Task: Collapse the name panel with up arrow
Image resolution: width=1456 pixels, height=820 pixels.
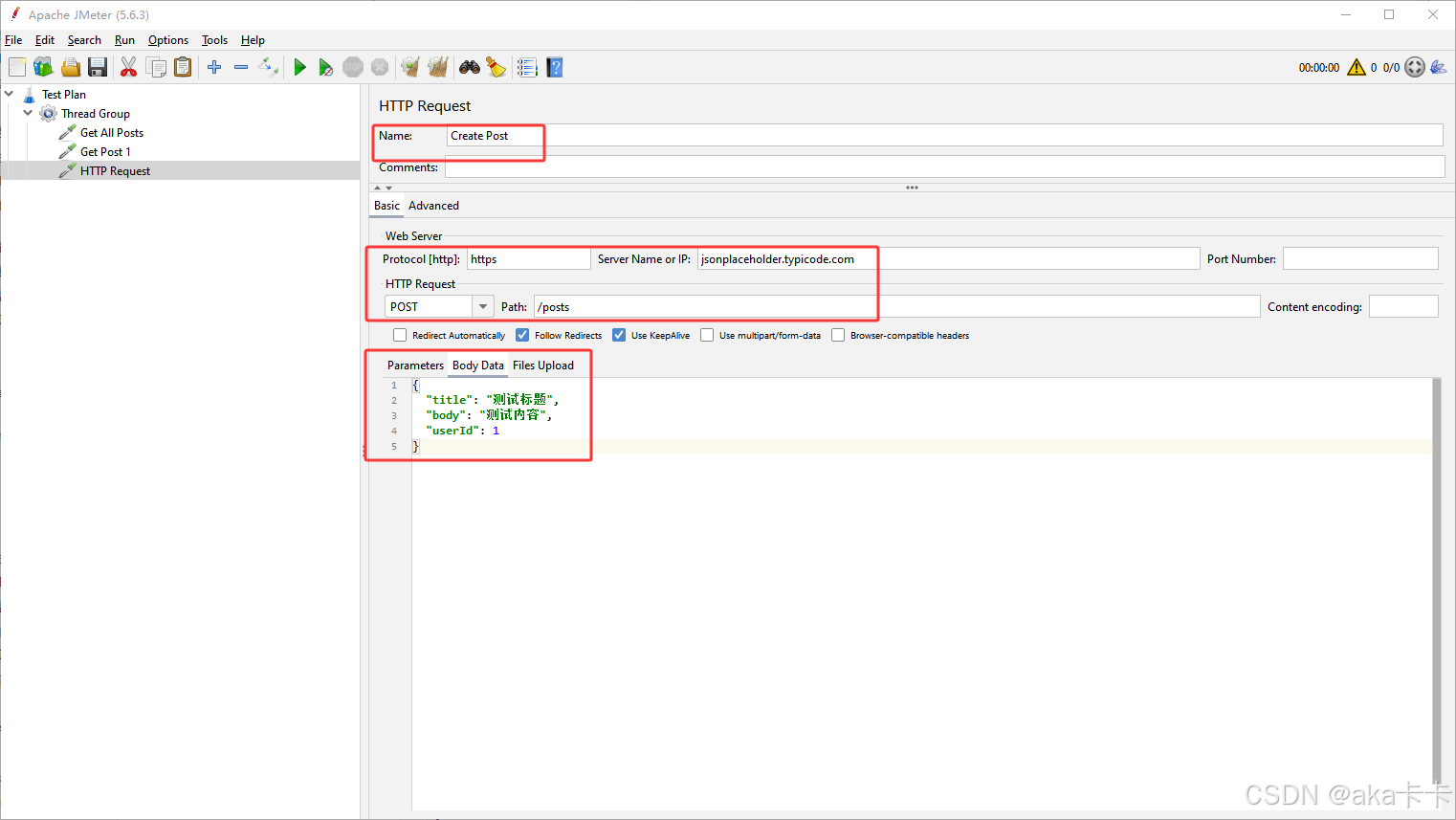Action: coord(378,188)
